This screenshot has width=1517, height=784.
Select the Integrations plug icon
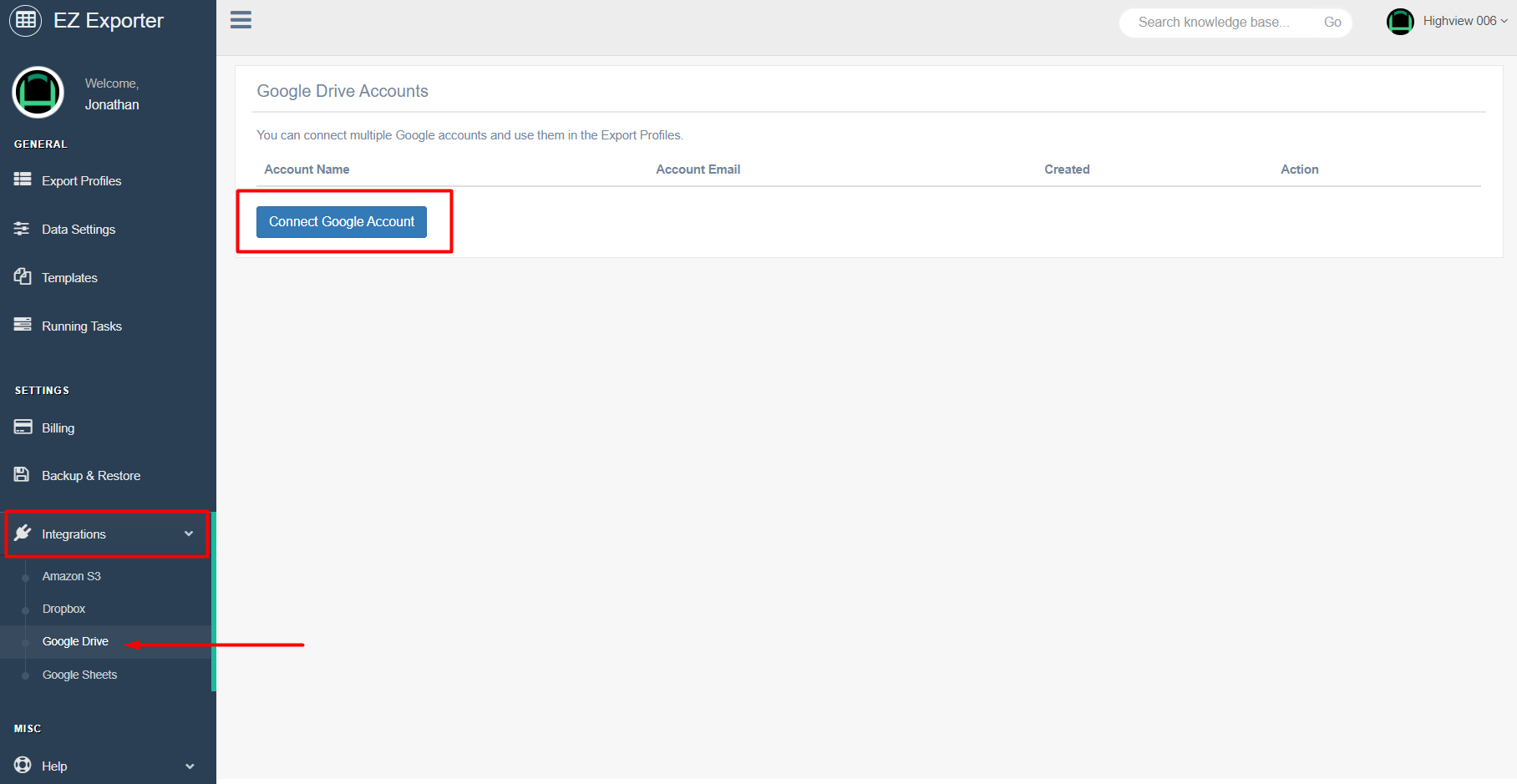pos(23,534)
